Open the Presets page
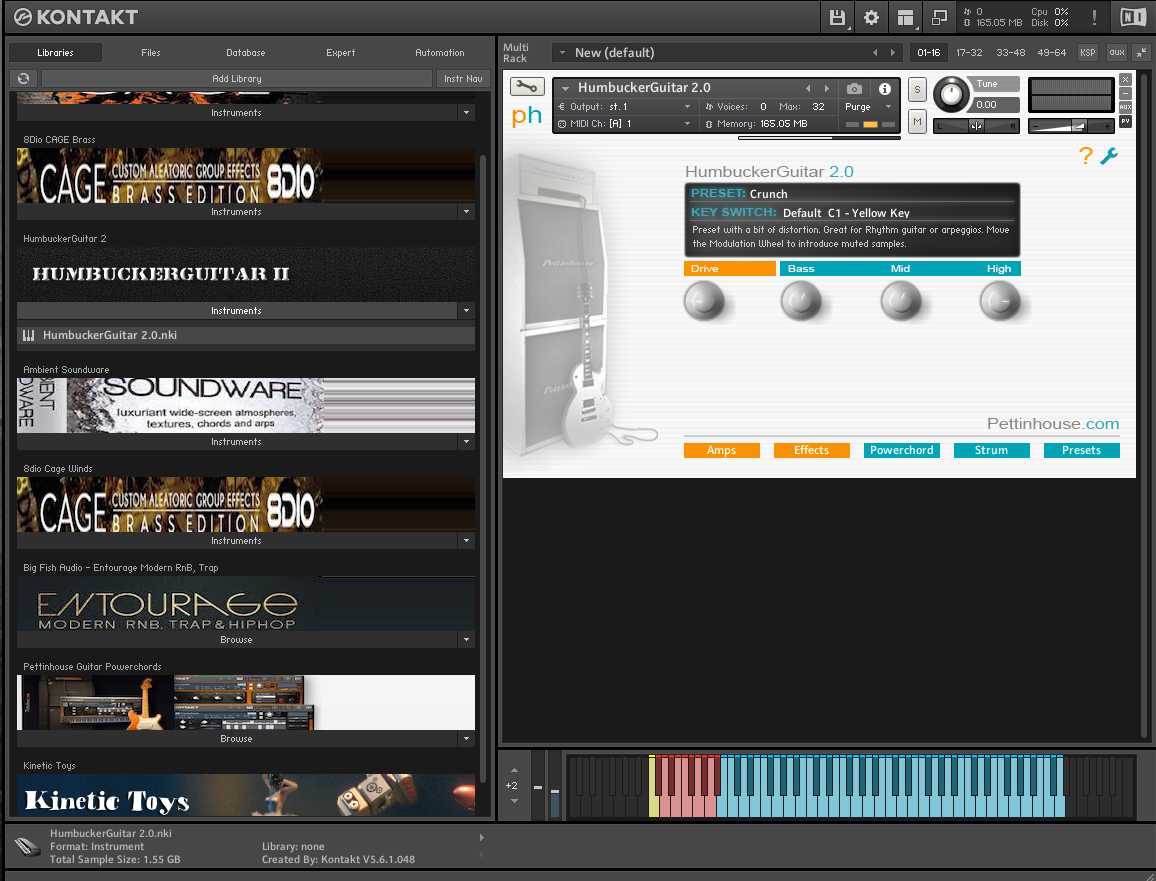This screenshot has height=881, width=1156. (x=1081, y=450)
